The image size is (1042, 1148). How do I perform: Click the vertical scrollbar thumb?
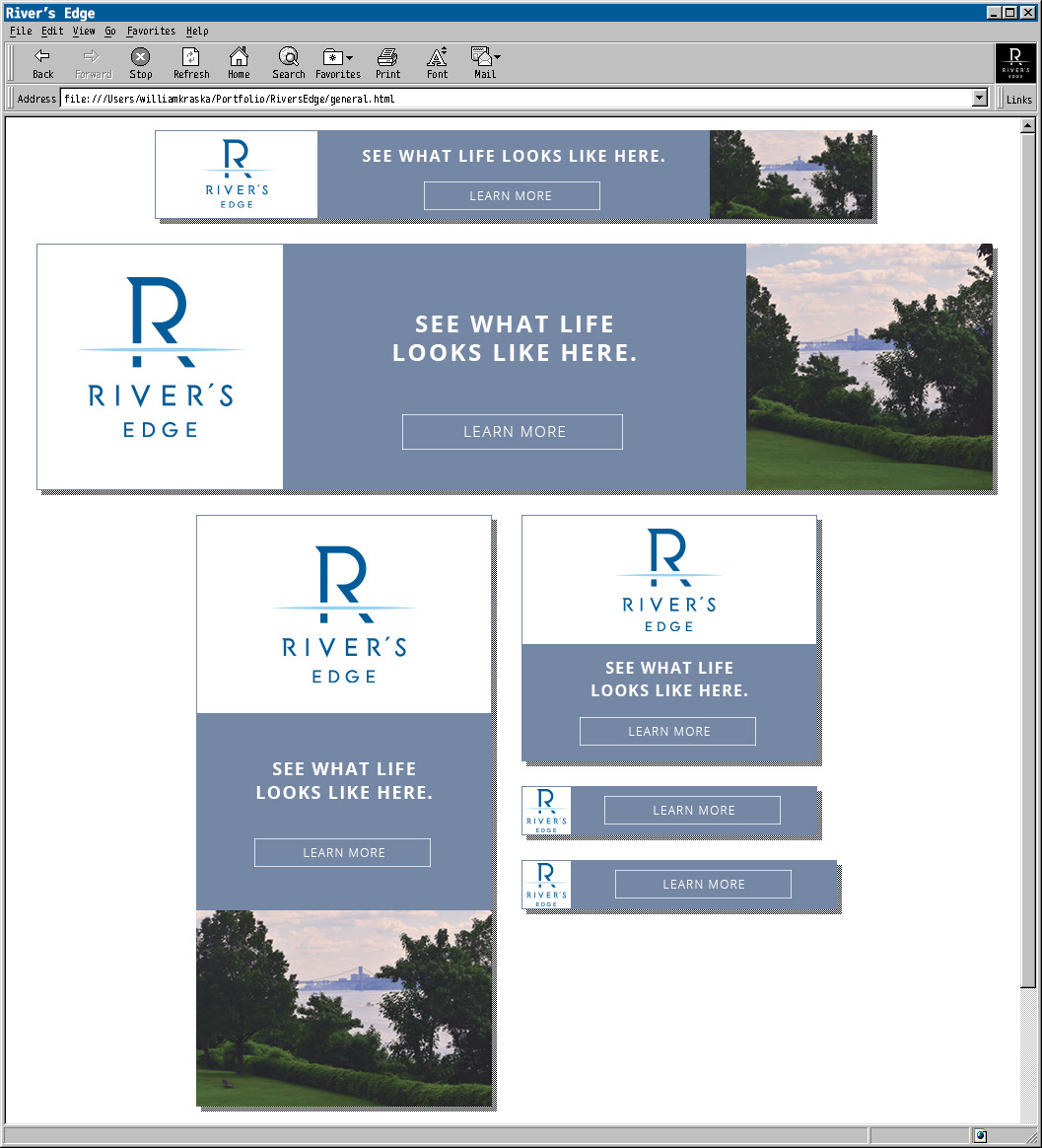[x=1027, y=560]
